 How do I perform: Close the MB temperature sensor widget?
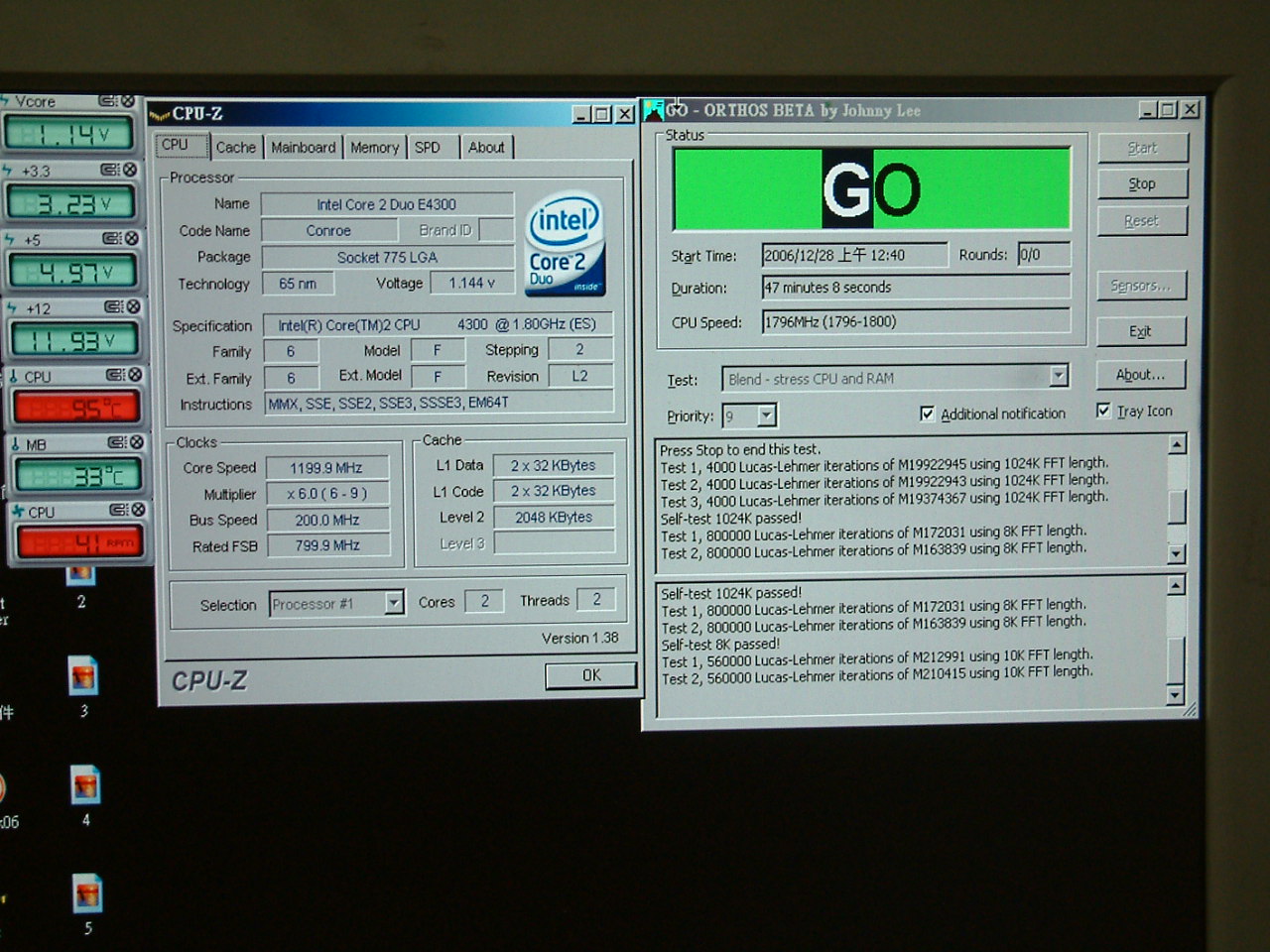point(137,442)
